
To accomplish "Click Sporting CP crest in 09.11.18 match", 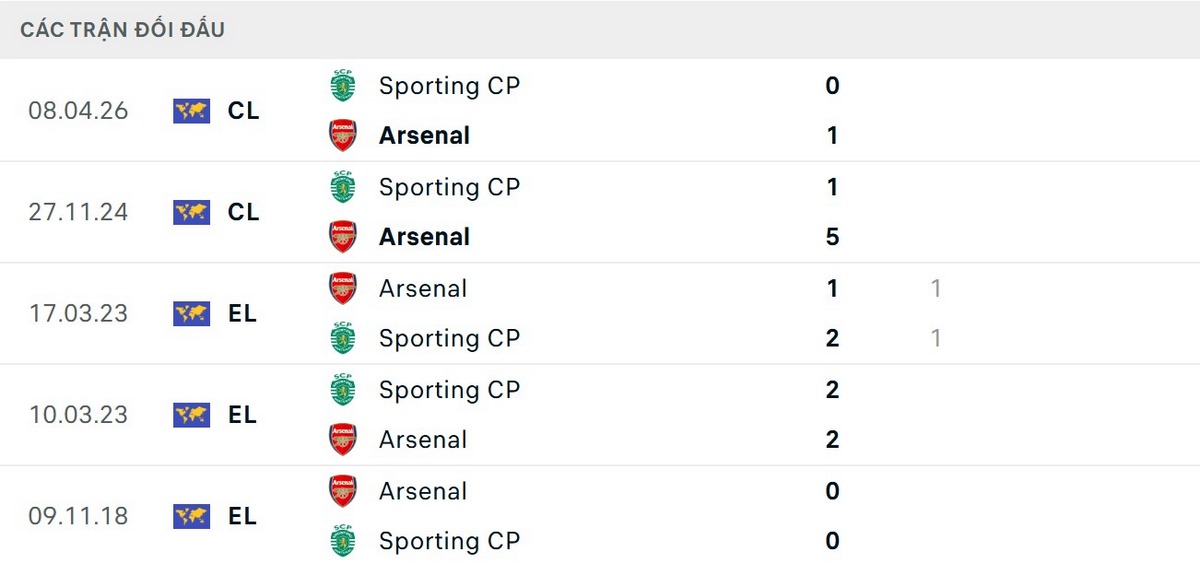I will tap(343, 541).
